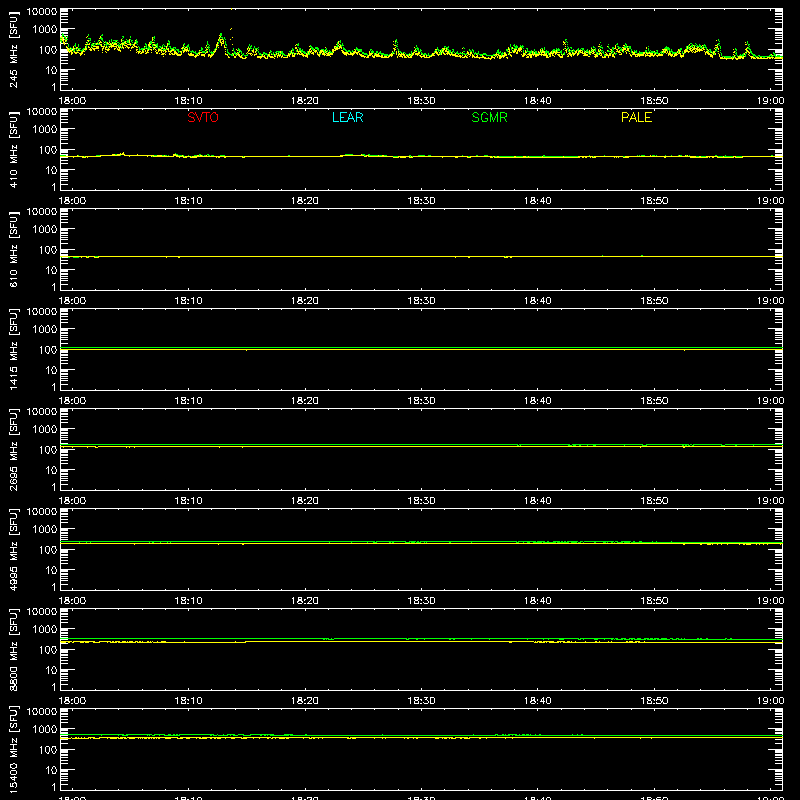800x800 pixels.
Task: Click 18:30 tick under the 245 MHz panel
Action: 421,101
